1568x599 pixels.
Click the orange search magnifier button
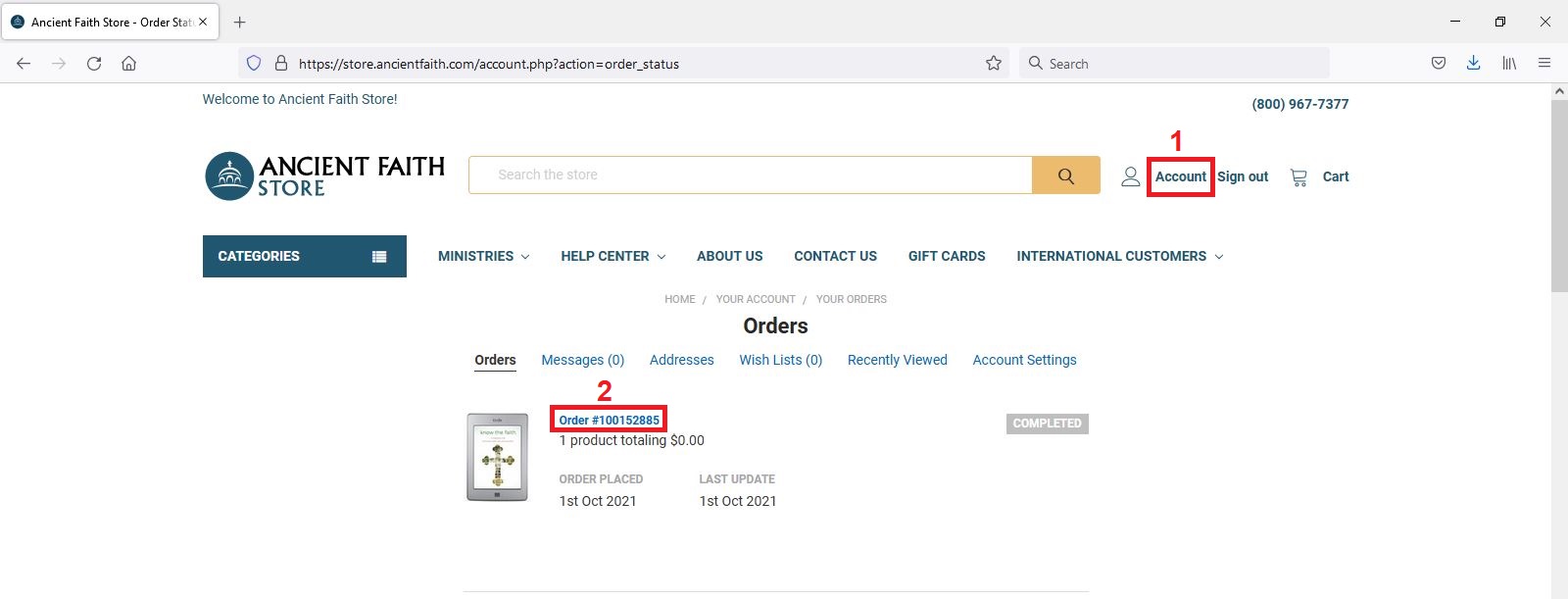pyautogui.click(x=1065, y=175)
